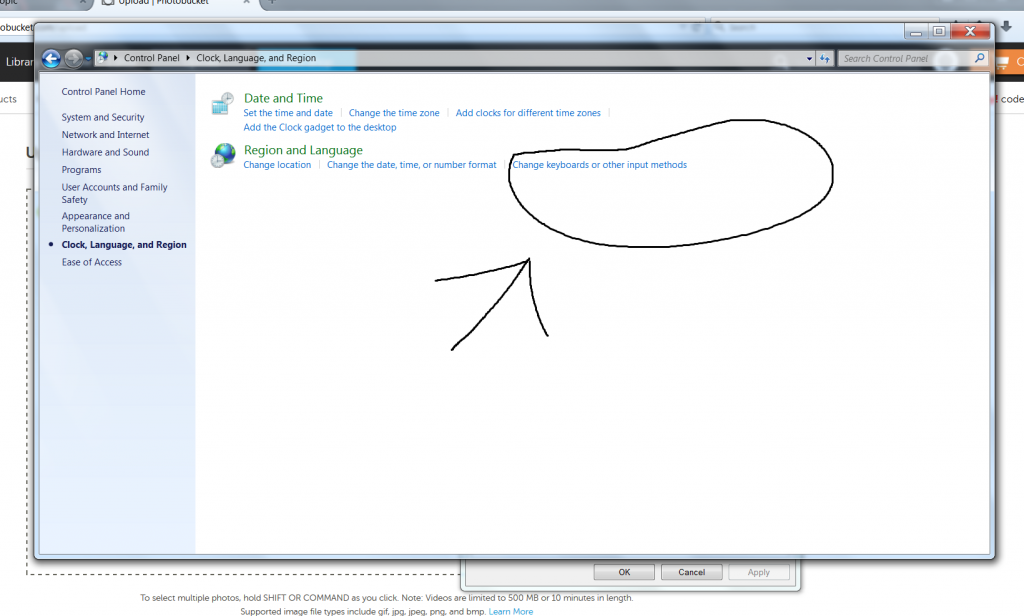Image resolution: width=1024 pixels, height=616 pixels.
Task: Open Programs category in sidebar
Action: (x=82, y=170)
